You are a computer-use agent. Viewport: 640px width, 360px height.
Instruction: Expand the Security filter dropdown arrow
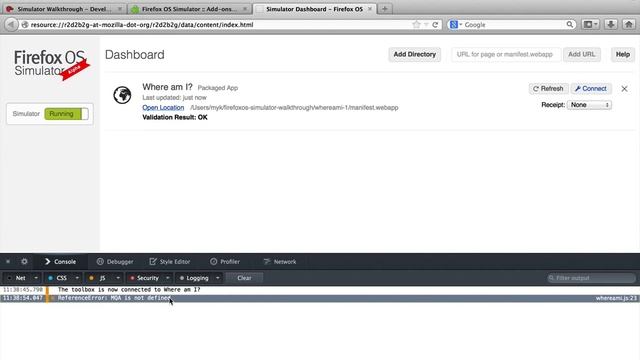click(x=167, y=278)
